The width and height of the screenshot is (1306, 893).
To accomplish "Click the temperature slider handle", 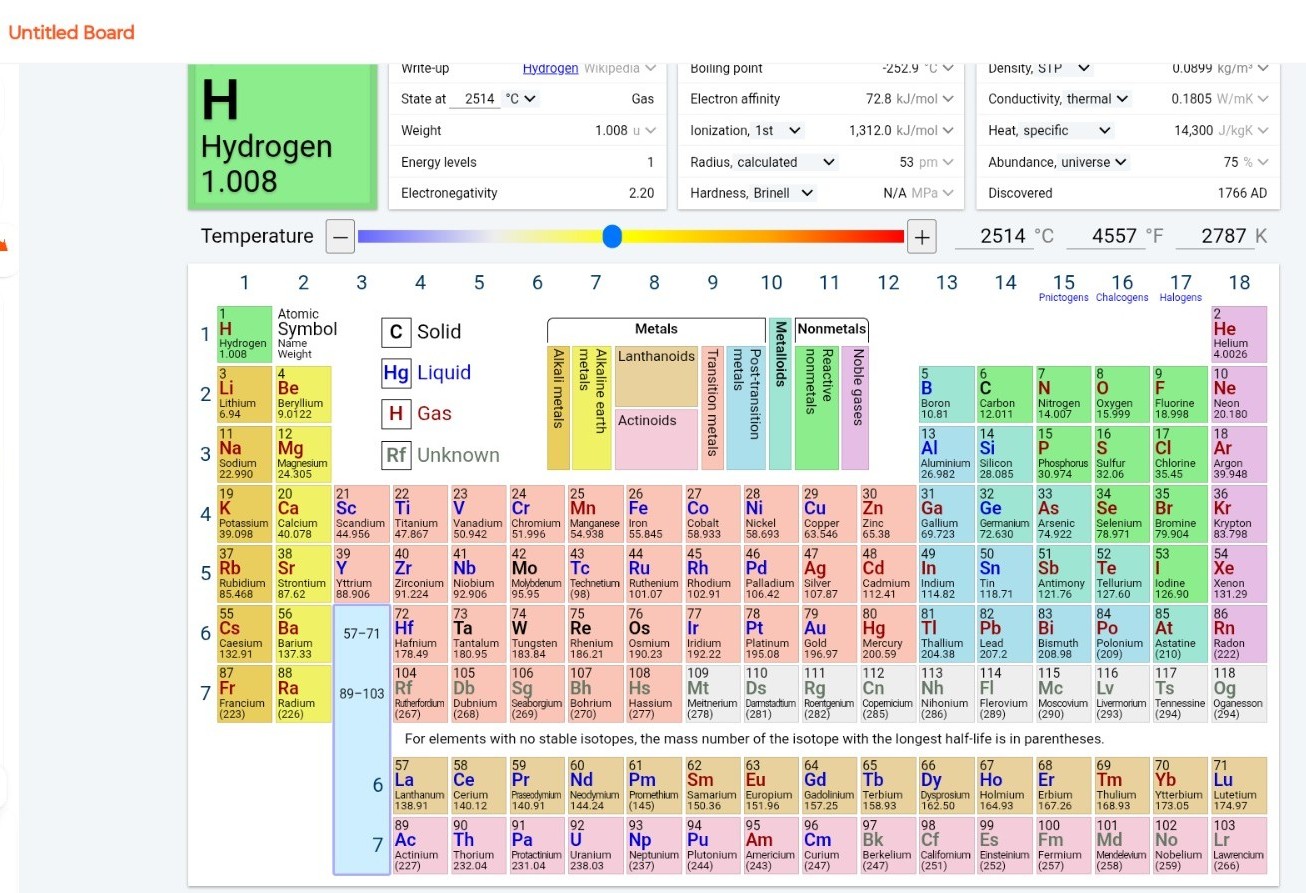I will (613, 236).
